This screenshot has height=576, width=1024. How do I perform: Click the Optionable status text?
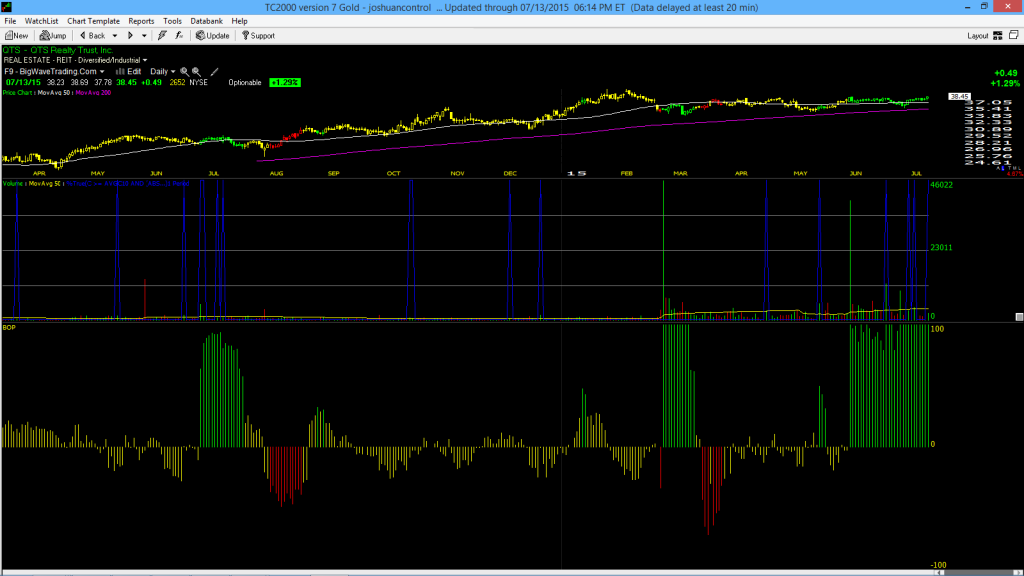245,83
